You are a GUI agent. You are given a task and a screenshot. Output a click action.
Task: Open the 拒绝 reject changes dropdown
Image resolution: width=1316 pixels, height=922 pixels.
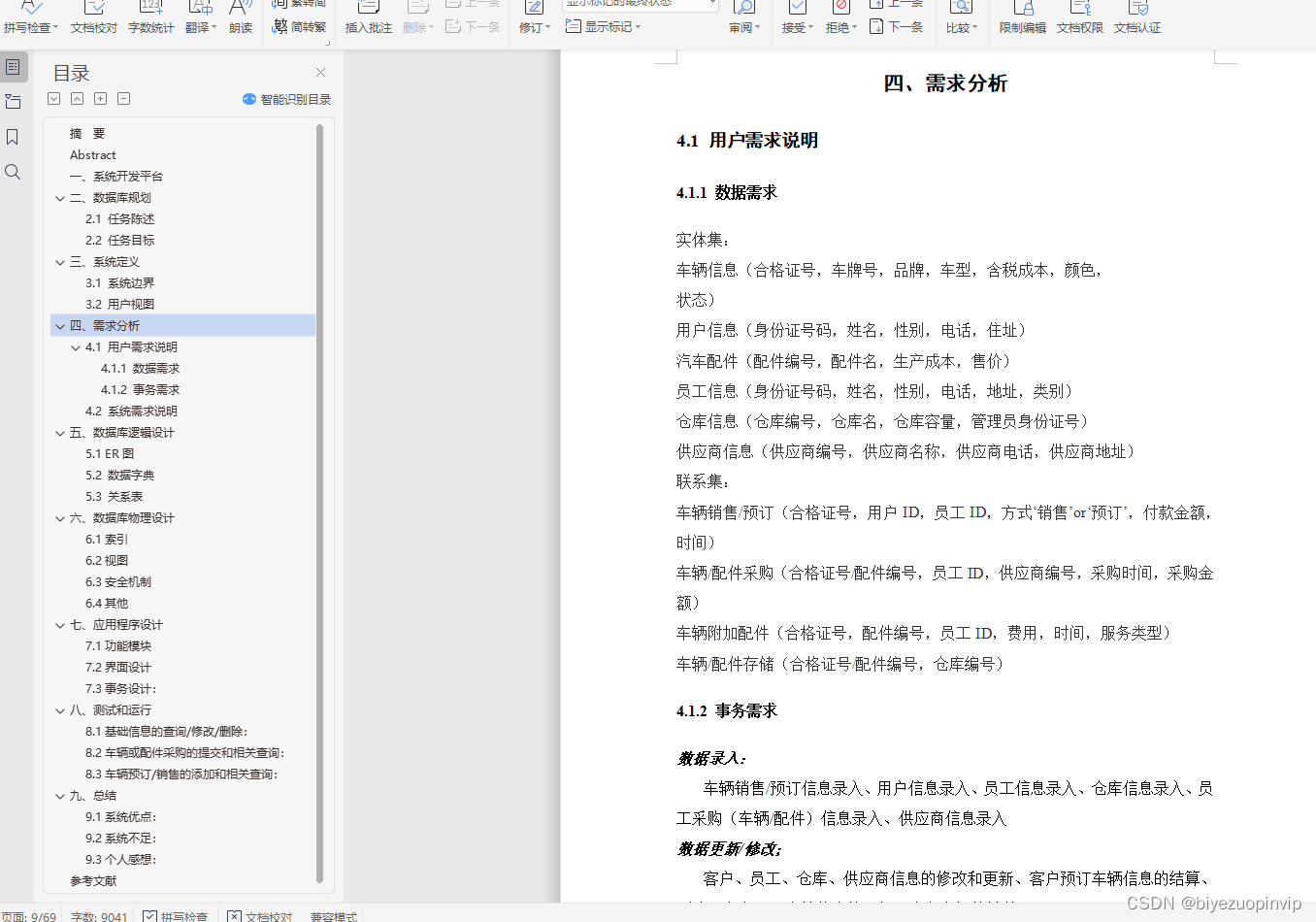841,18
